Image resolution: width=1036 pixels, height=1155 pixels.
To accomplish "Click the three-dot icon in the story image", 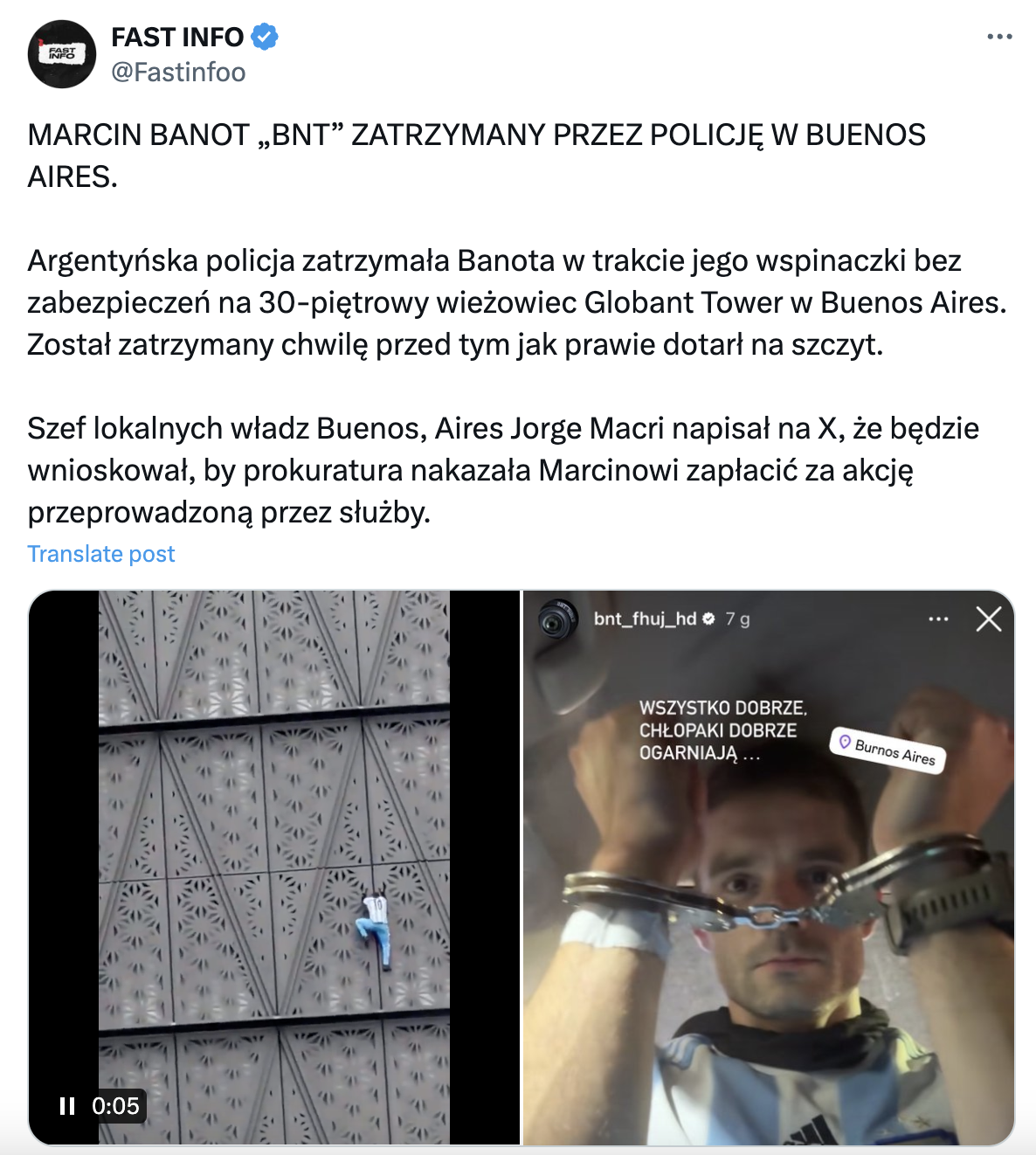I will click(938, 619).
